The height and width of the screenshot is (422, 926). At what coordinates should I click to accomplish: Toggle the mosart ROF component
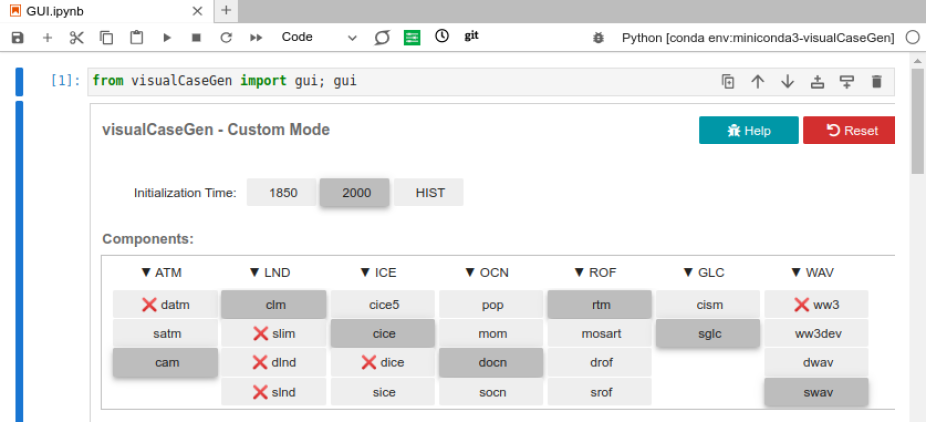[x=600, y=334]
